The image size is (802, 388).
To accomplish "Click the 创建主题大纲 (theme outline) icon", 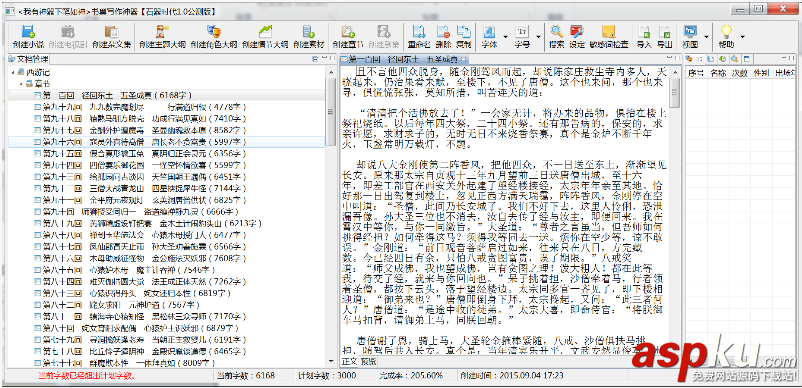I will coord(162,32).
